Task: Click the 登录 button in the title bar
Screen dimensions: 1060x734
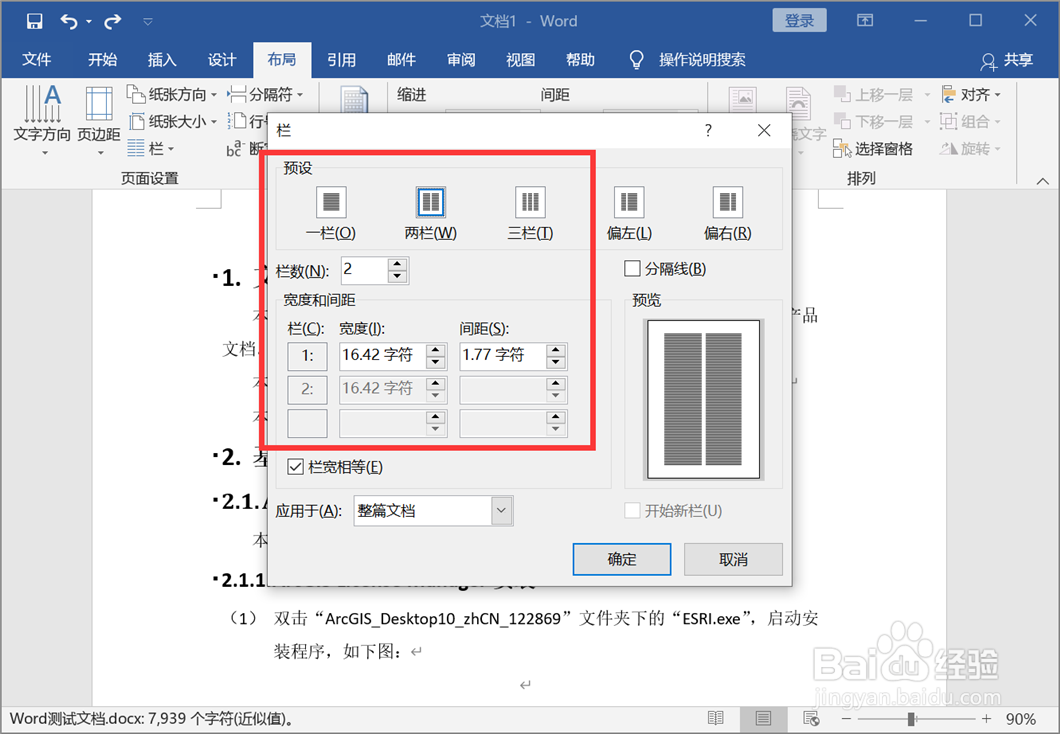Action: (x=799, y=20)
